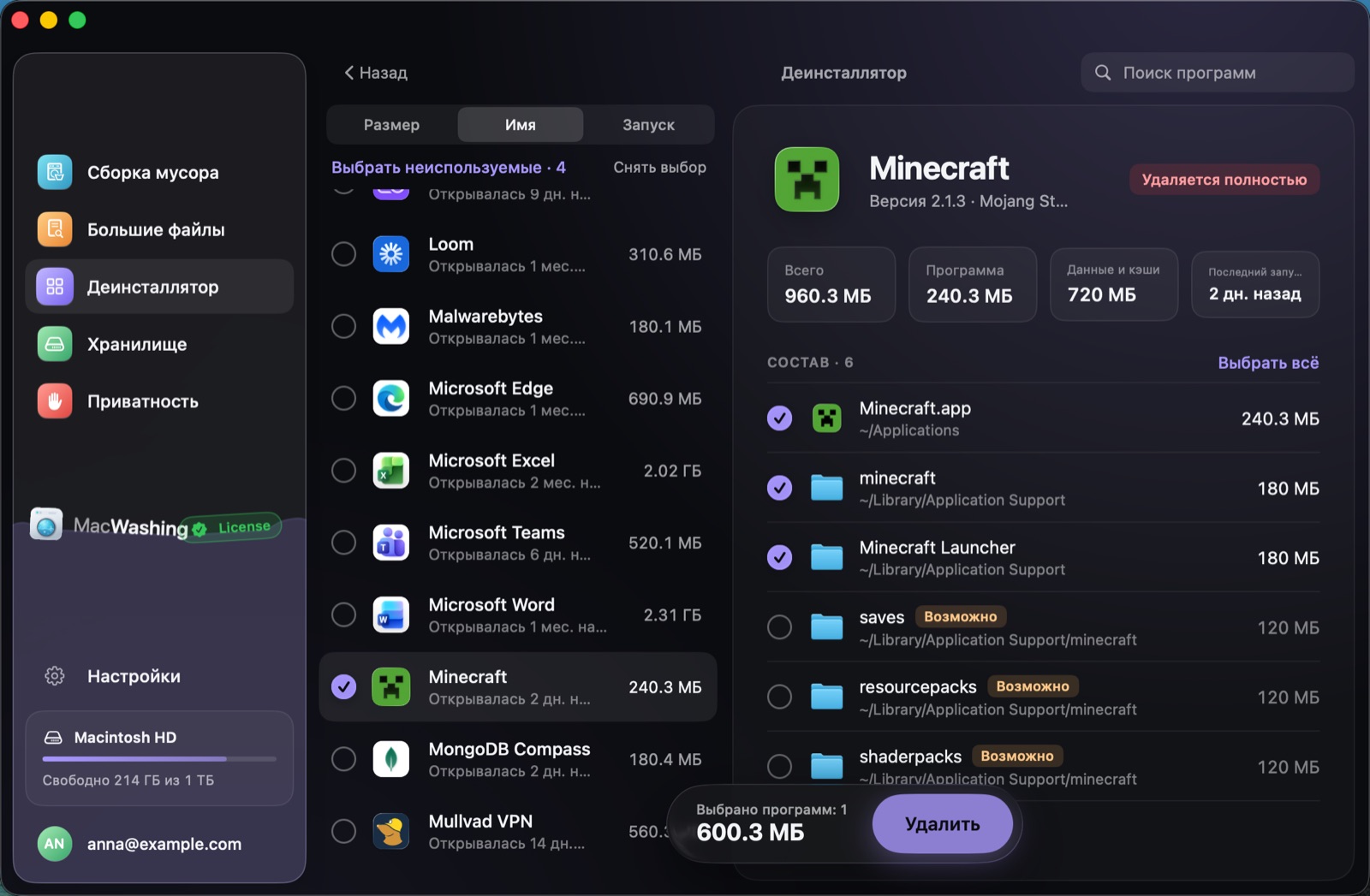Click the License badge
The image size is (1370, 896).
[234, 527]
